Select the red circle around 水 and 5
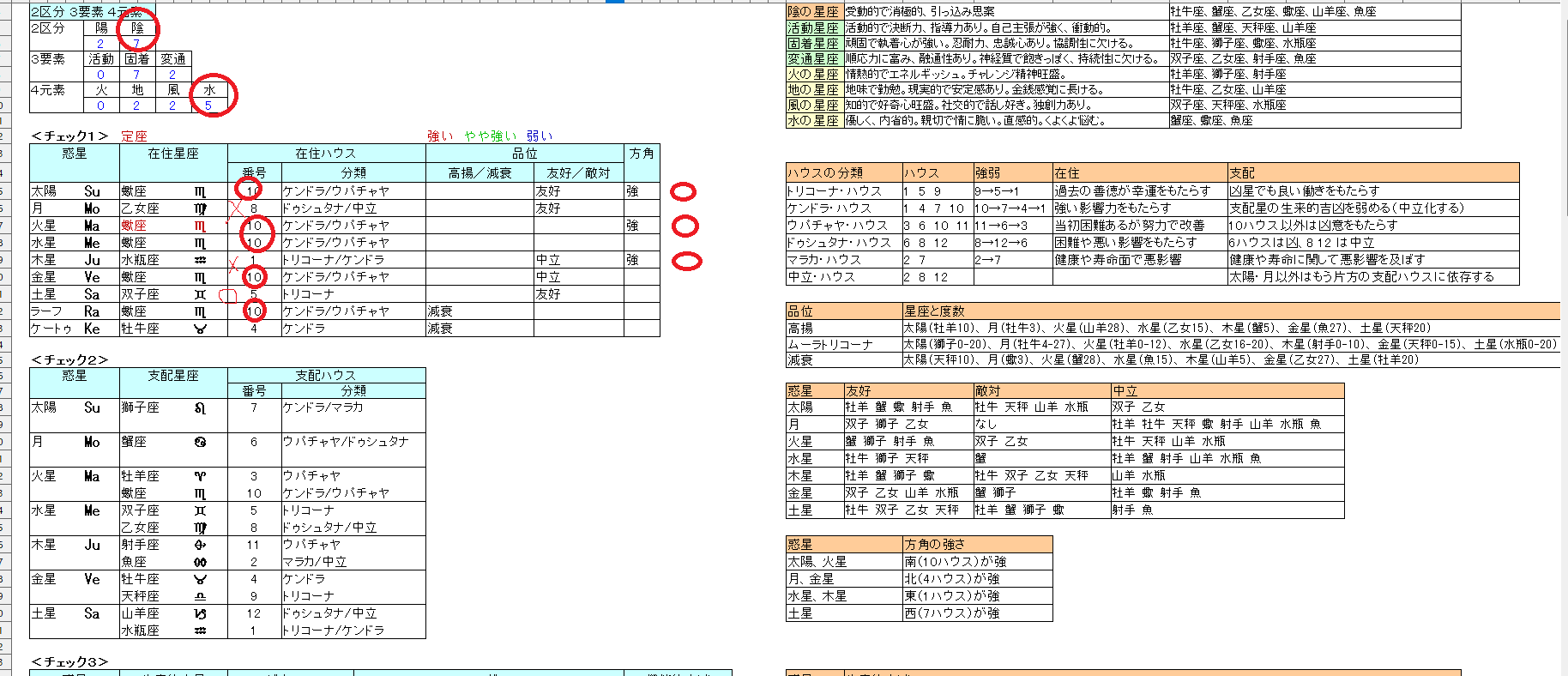Screen dimensions: 1568x676 211,95
